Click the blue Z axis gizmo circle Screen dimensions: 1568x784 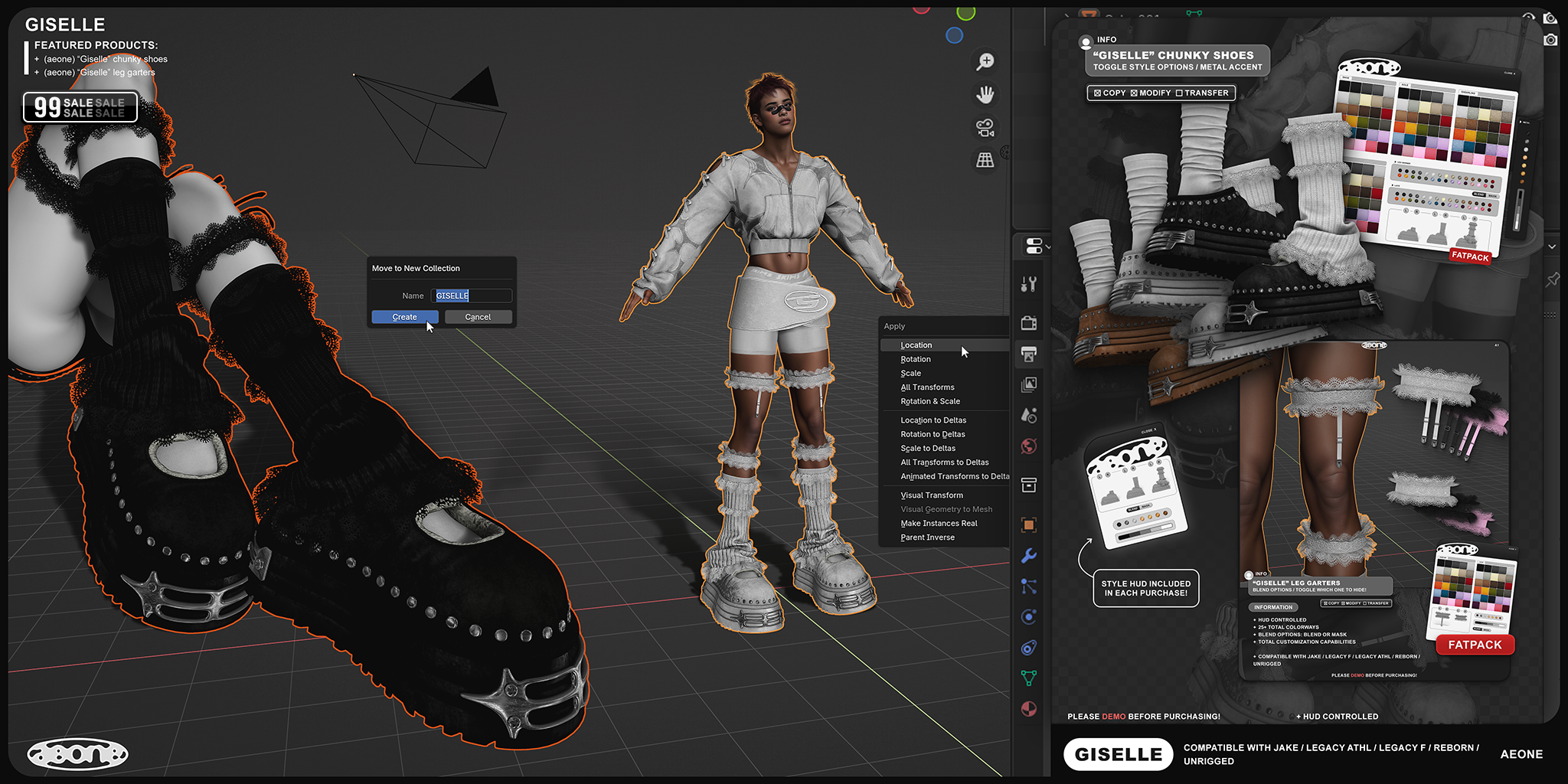[x=954, y=35]
